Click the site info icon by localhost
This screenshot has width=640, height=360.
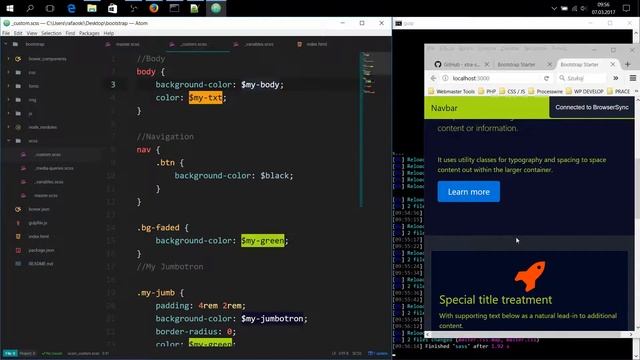pyautogui.click(x=446, y=78)
